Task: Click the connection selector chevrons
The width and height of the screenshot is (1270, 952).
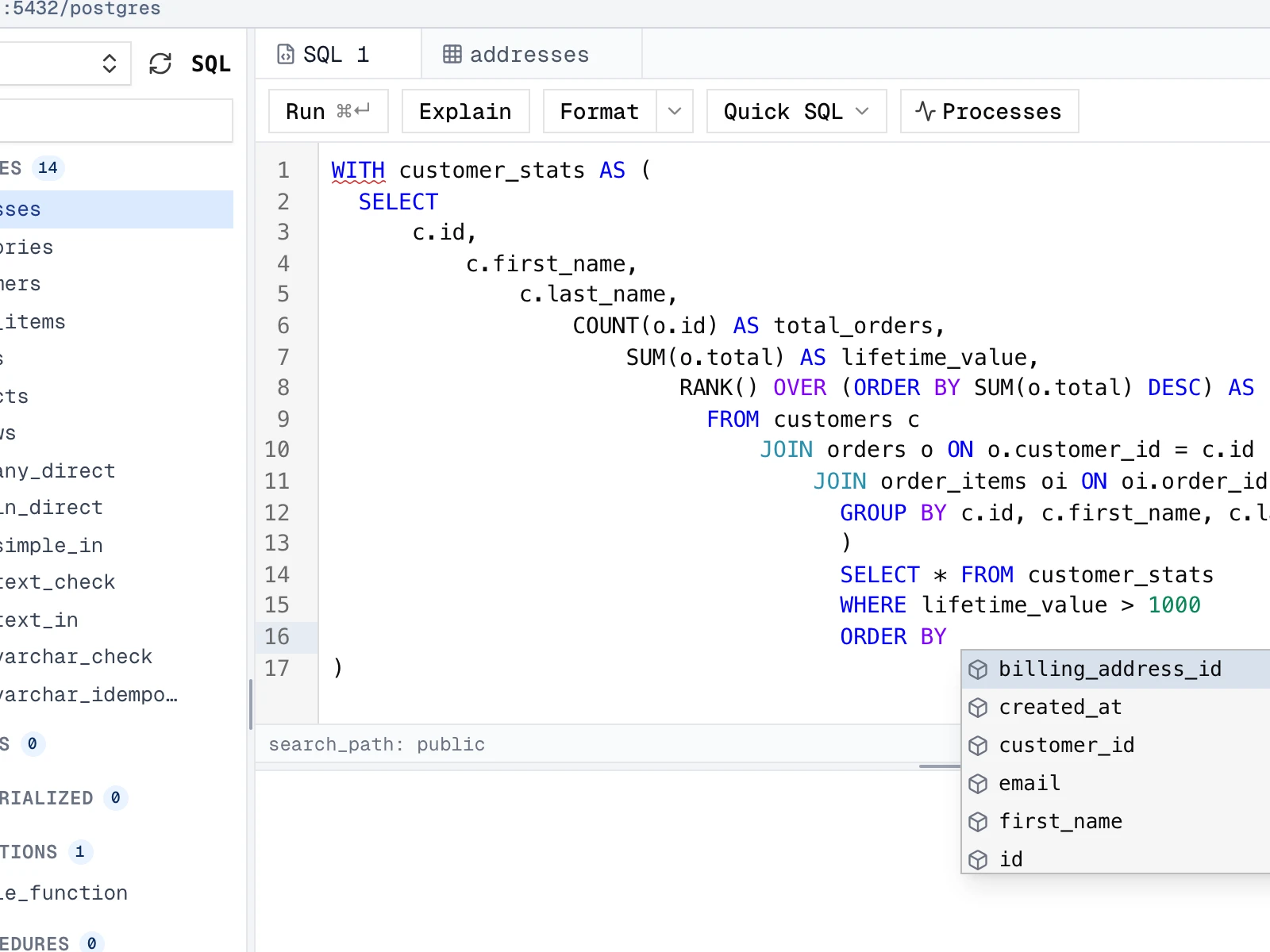Action: click(x=110, y=63)
